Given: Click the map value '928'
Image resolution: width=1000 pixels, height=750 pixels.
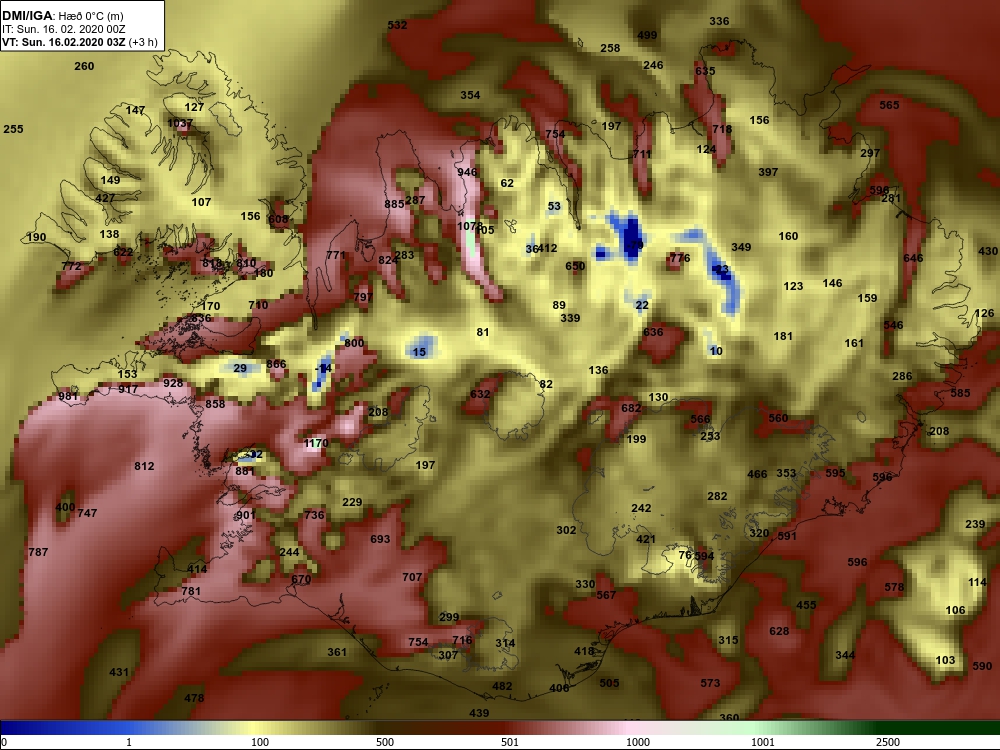Looking at the screenshot, I should point(173,383).
